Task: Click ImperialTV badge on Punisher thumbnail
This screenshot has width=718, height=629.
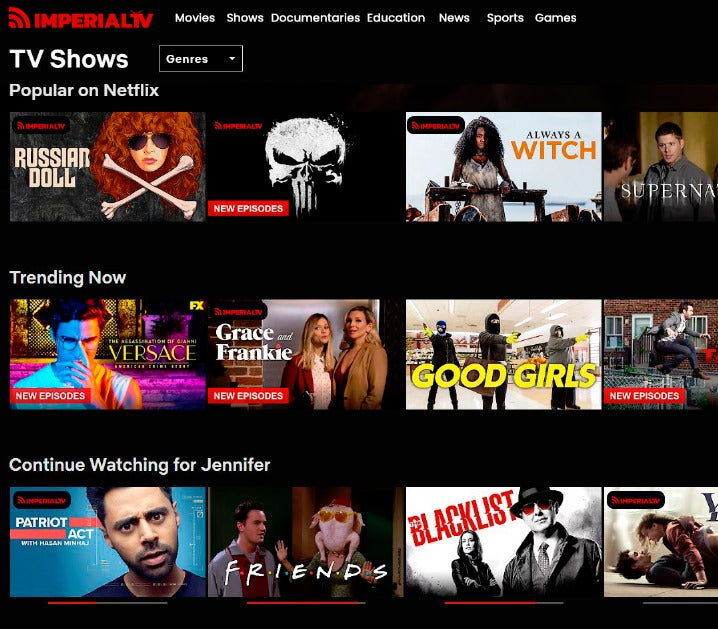Action: click(239, 126)
